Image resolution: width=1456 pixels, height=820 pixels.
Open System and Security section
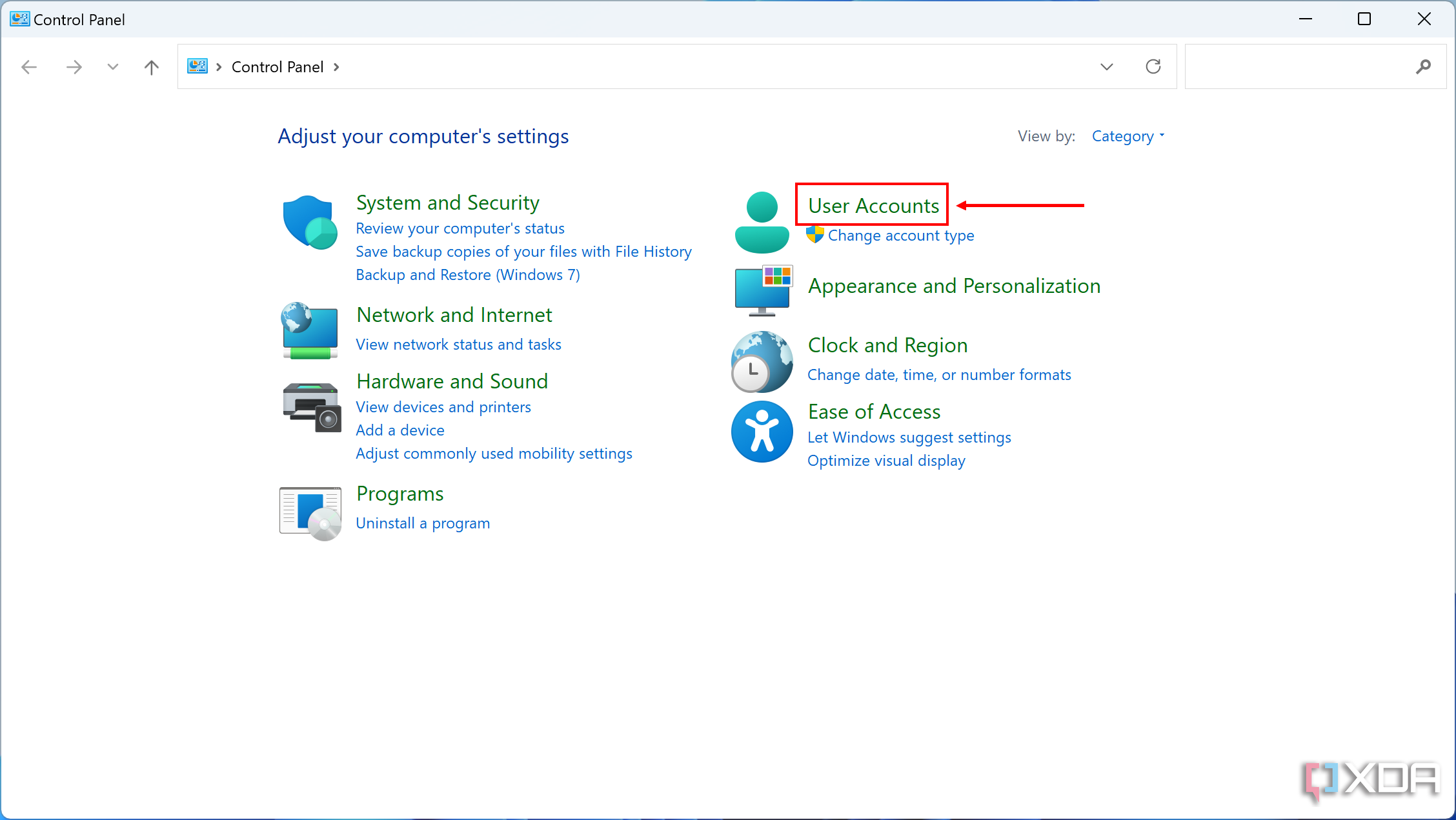(448, 201)
